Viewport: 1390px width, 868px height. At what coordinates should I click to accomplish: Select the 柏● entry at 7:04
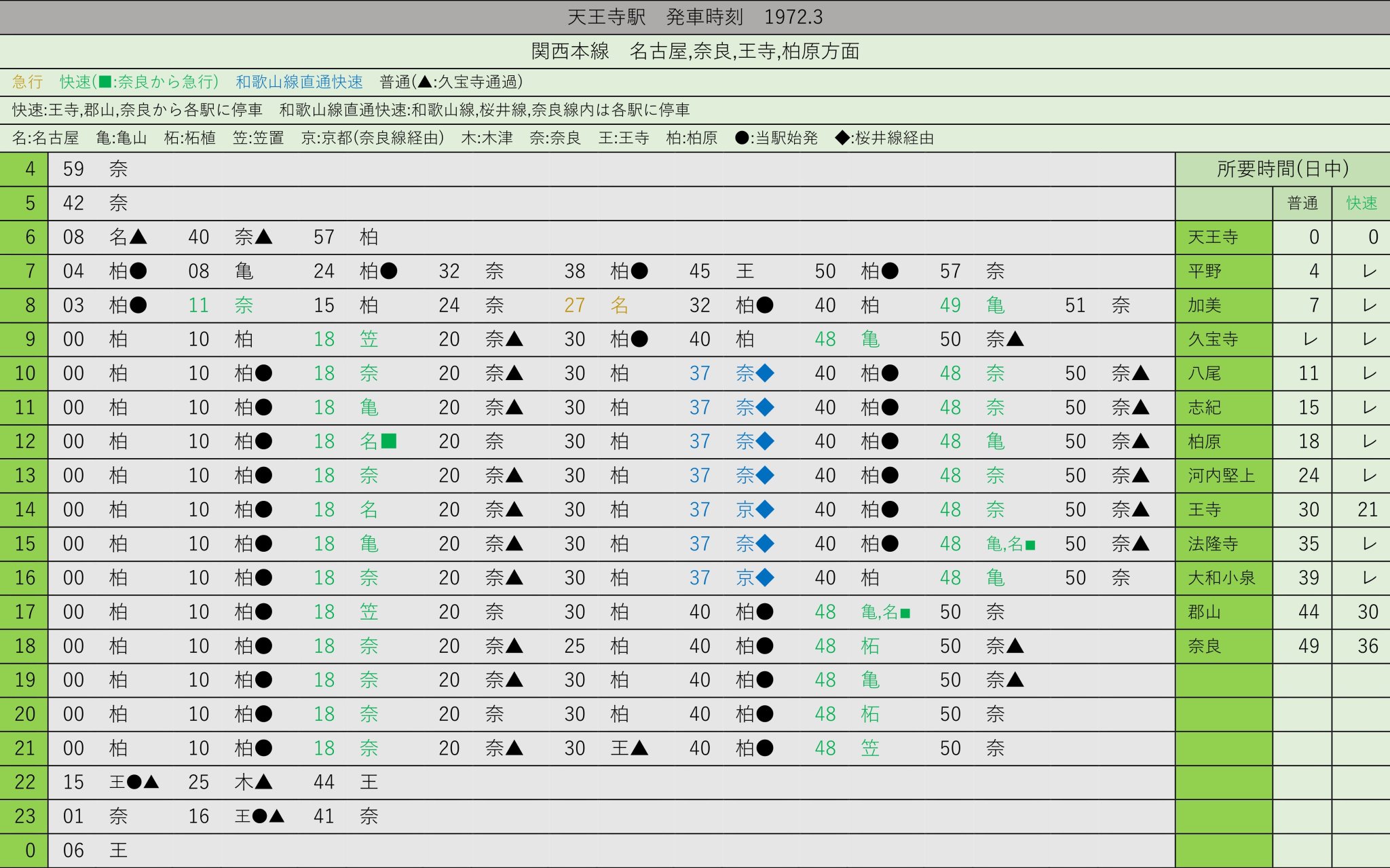pyautogui.click(x=129, y=271)
